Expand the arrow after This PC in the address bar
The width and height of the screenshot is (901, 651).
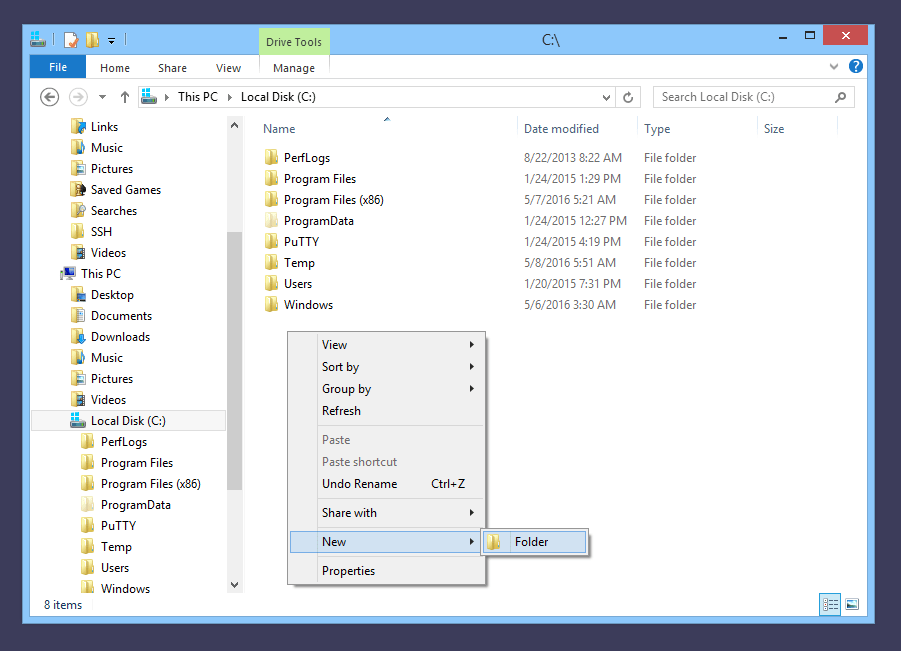point(229,97)
